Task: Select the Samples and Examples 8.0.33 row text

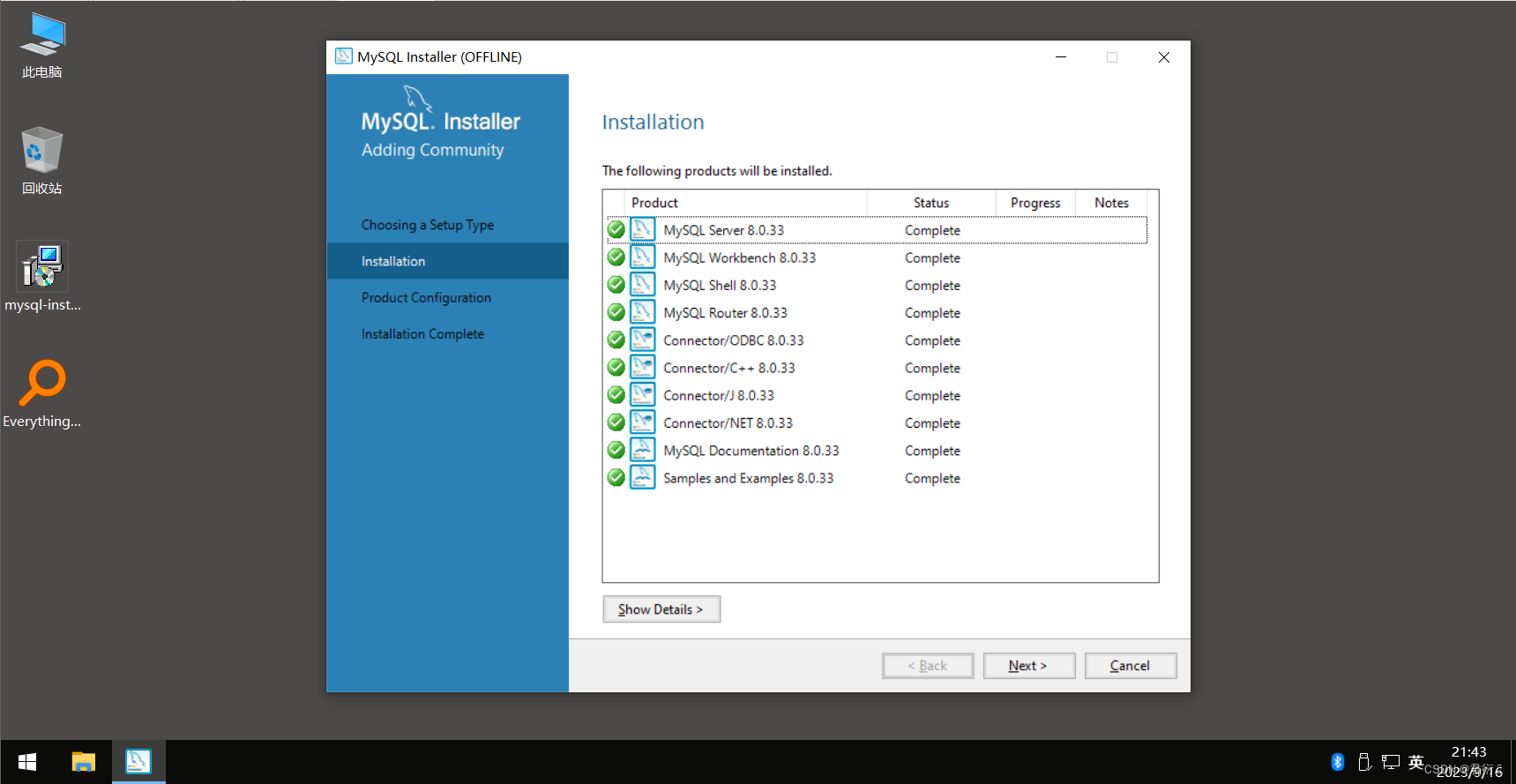Action: click(x=749, y=478)
